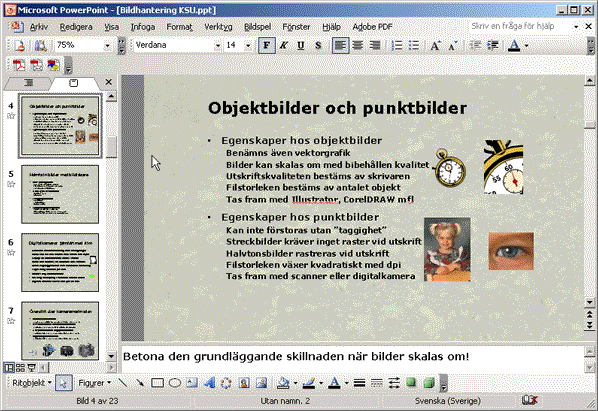Center the text alignment

(357, 46)
